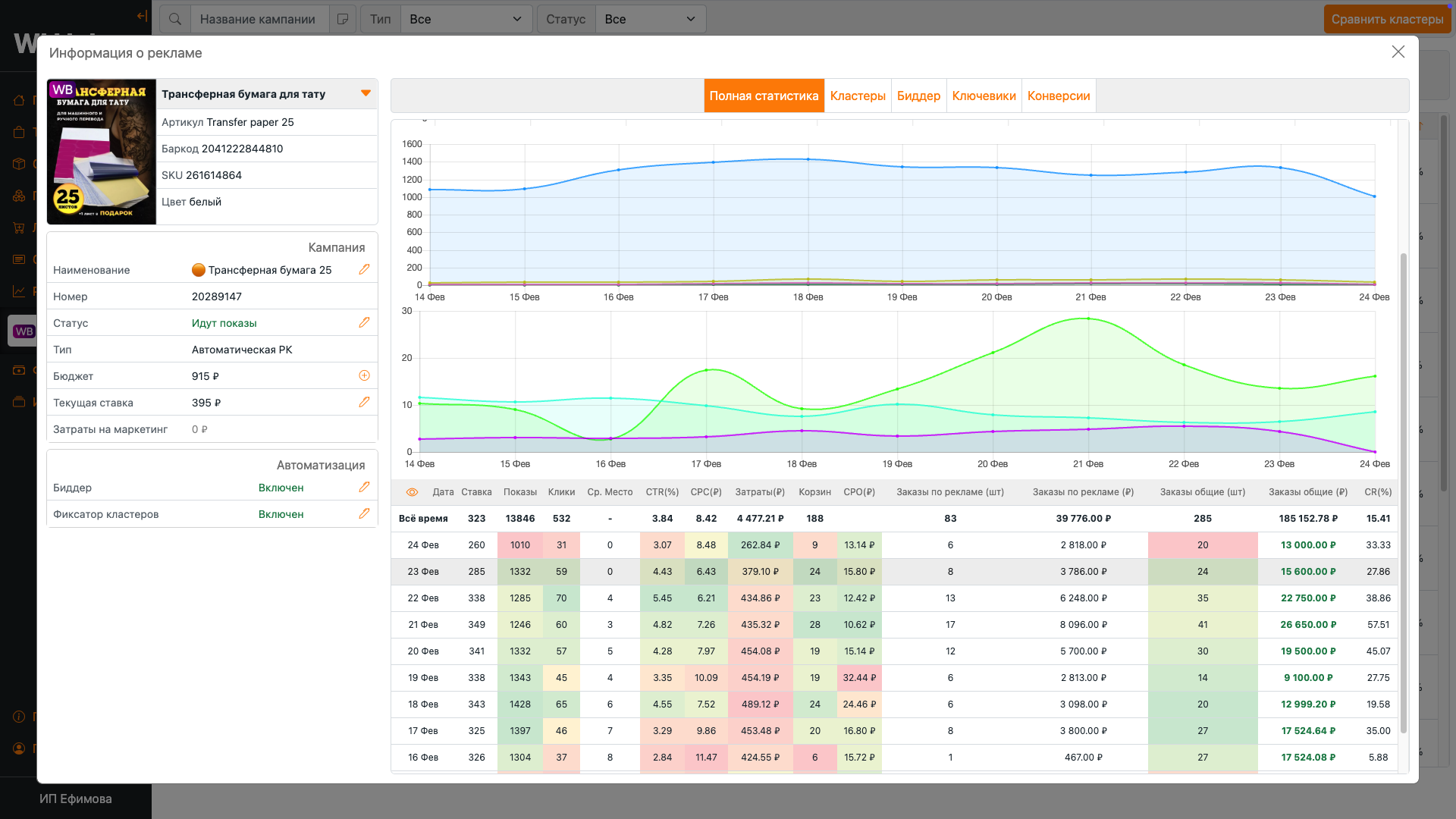Edit campaign name pencil icon
This screenshot has width=1456, height=819.
coord(364,269)
